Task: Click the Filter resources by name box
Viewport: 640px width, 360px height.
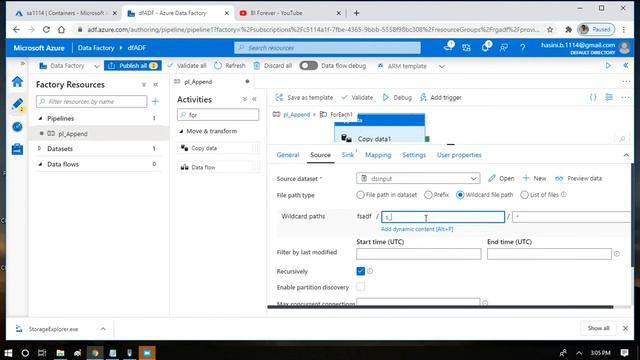Action: pyautogui.click(x=91, y=101)
